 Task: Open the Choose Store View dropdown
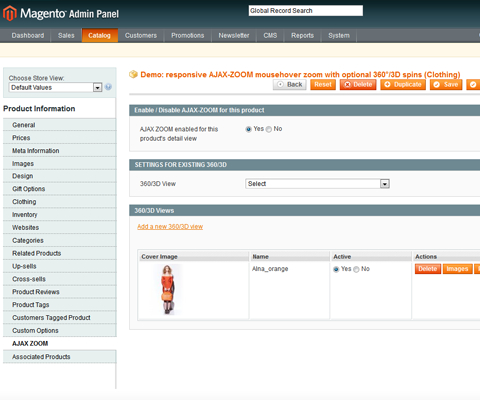click(55, 87)
